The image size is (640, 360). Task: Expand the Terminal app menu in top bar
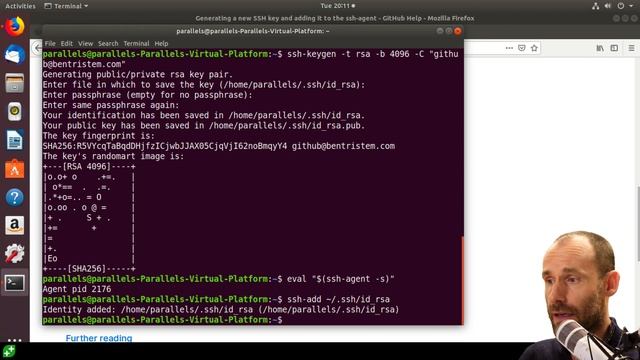coord(66,6)
